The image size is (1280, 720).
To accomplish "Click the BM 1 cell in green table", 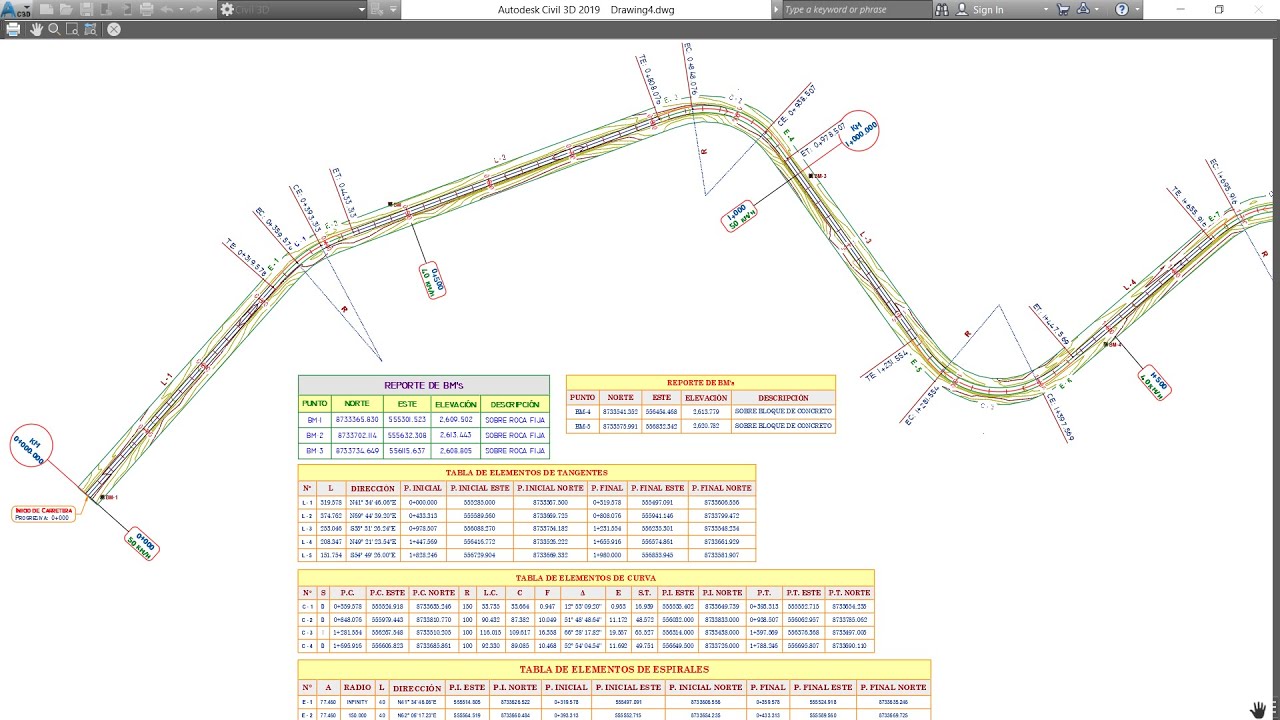I will point(314,420).
